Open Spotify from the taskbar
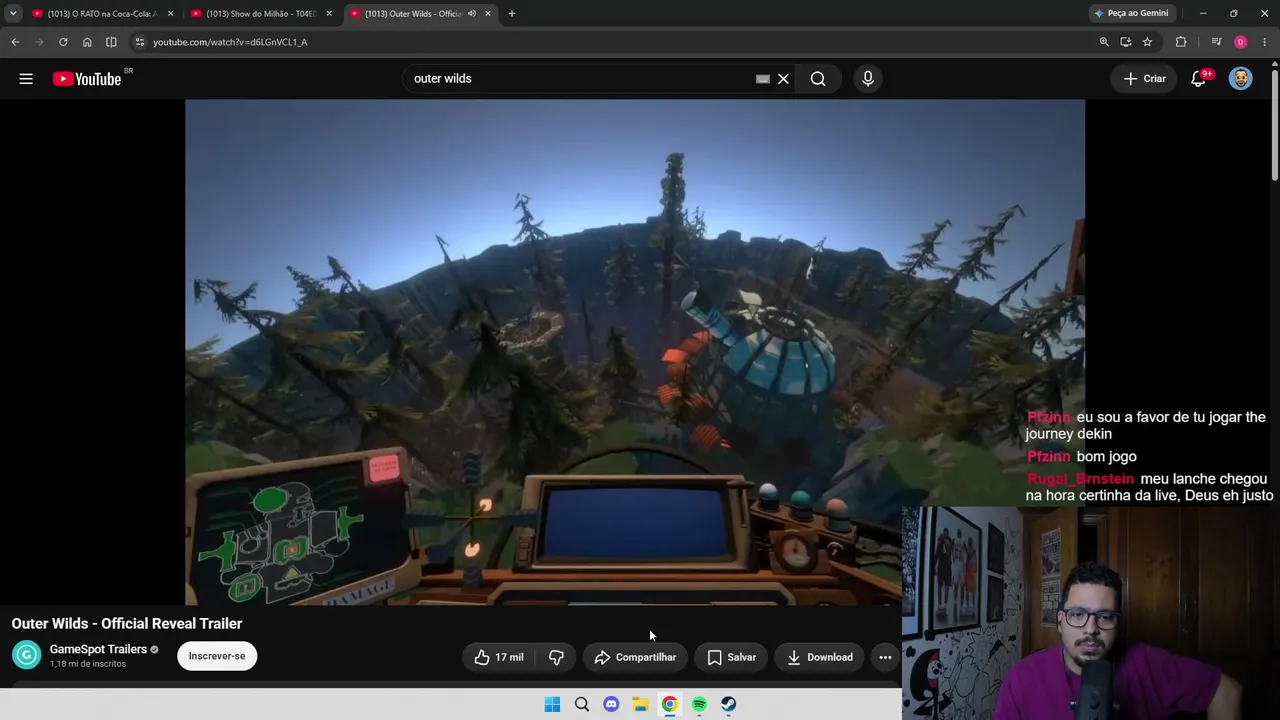This screenshot has height=720, width=1280. point(699,704)
